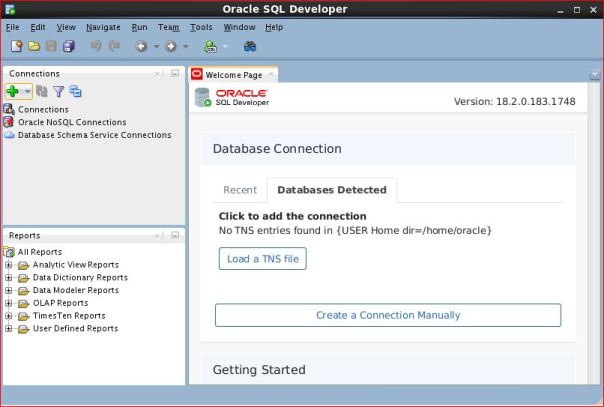
Task: Open the Back button history dropdown
Action: [x=156, y=47]
